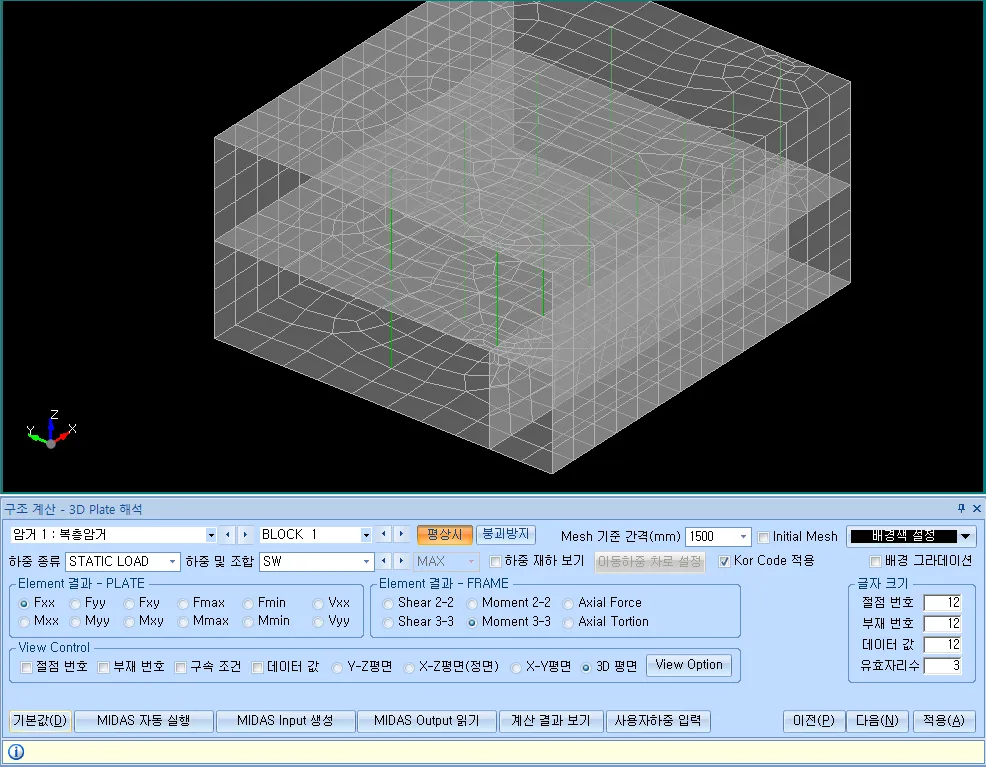Open the SW load combination dropdown
The width and height of the screenshot is (986, 767).
tap(366, 561)
